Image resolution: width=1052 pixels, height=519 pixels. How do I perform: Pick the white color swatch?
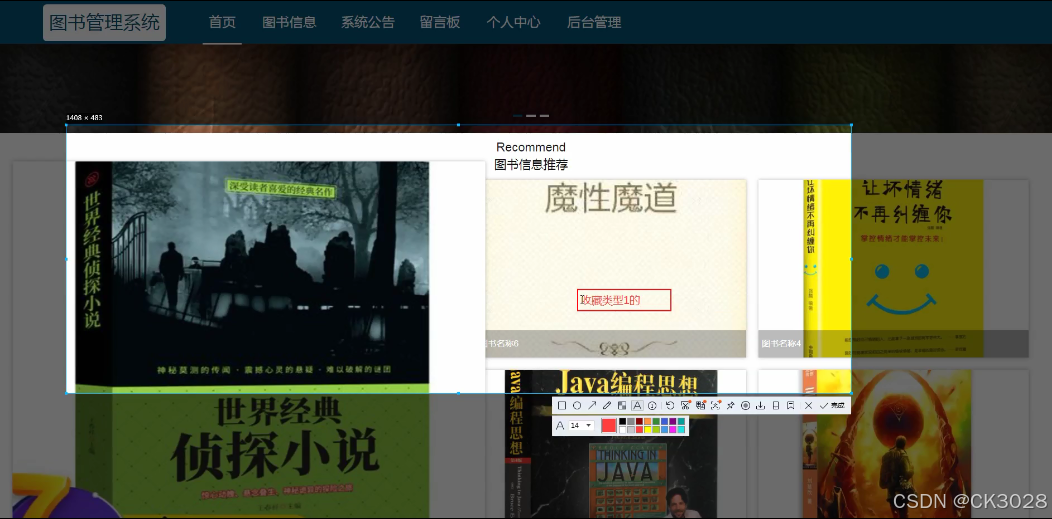pyautogui.click(x=623, y=430)
